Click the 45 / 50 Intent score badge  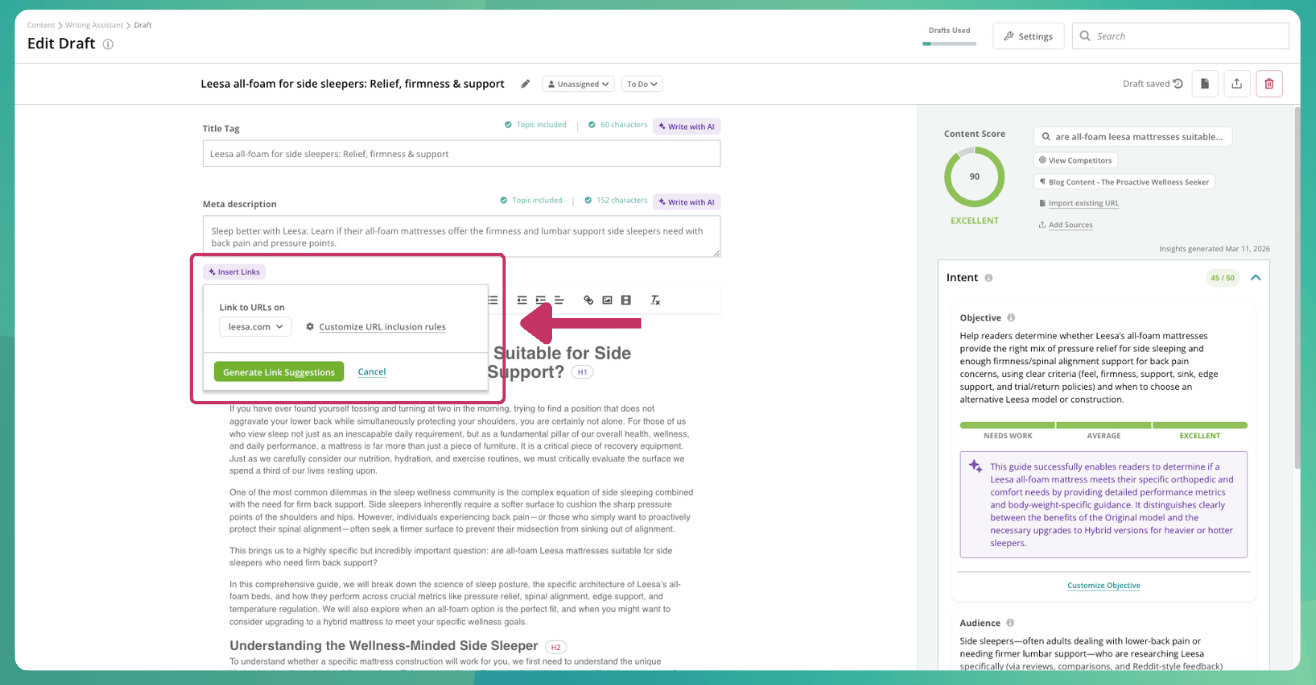point(1221,278)
